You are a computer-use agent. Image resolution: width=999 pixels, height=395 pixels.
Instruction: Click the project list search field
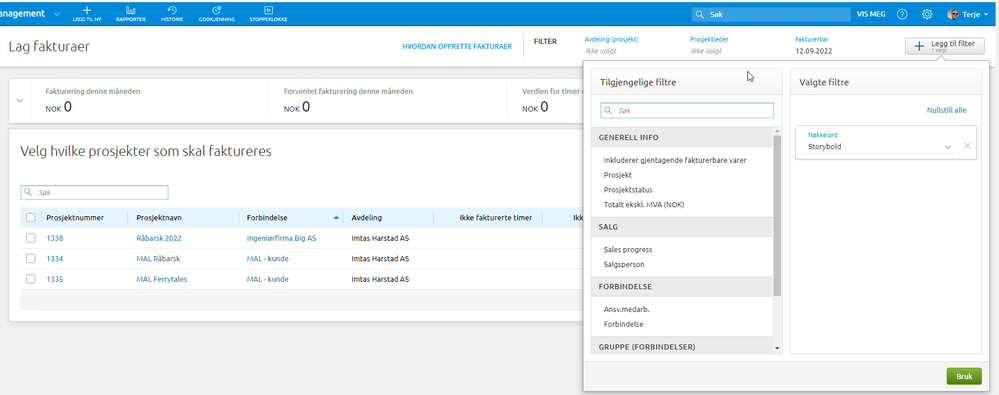[x=94, y=192]
